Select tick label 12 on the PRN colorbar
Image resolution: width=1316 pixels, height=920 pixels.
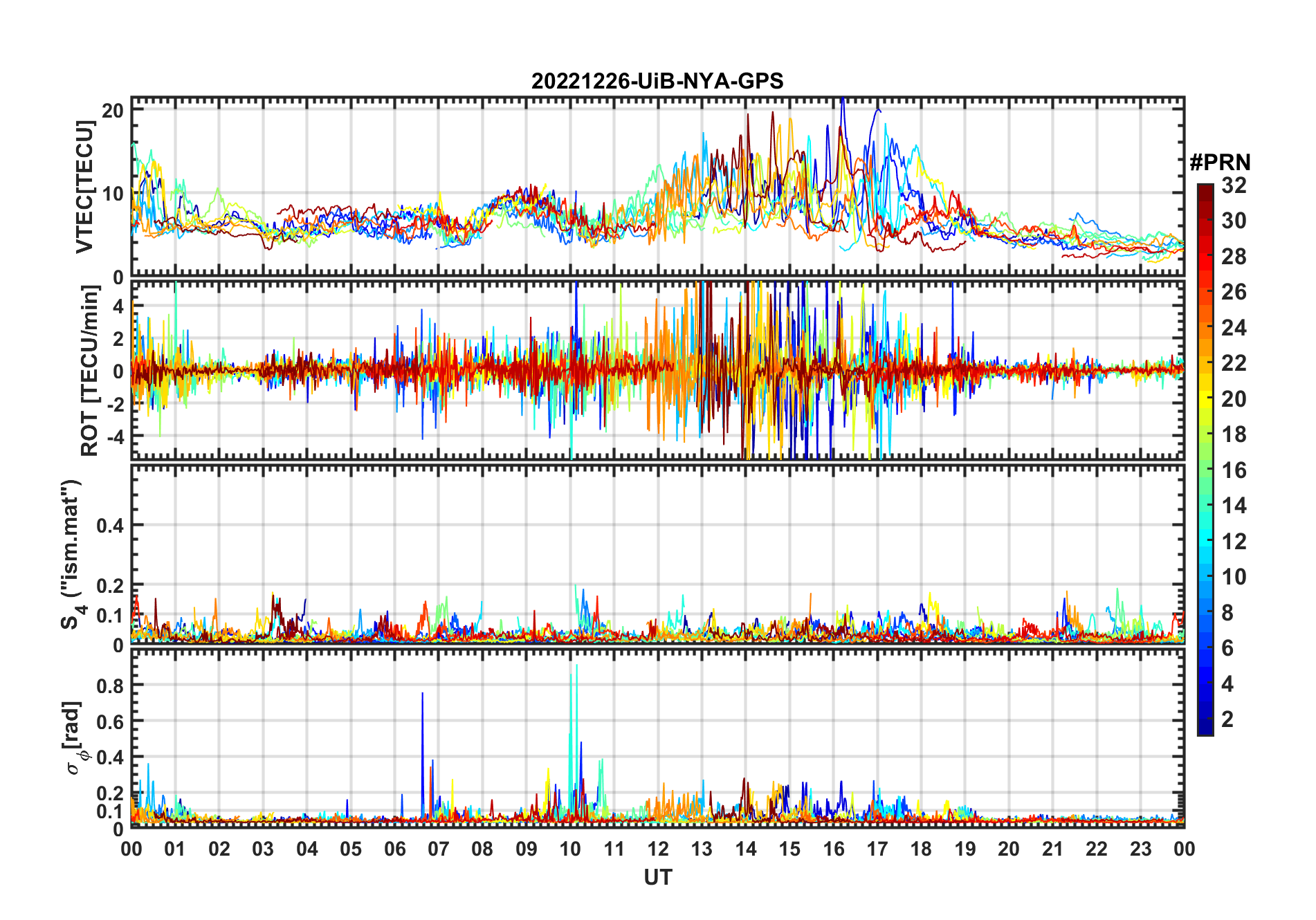pyautogui.click(x=1234, y=542)
